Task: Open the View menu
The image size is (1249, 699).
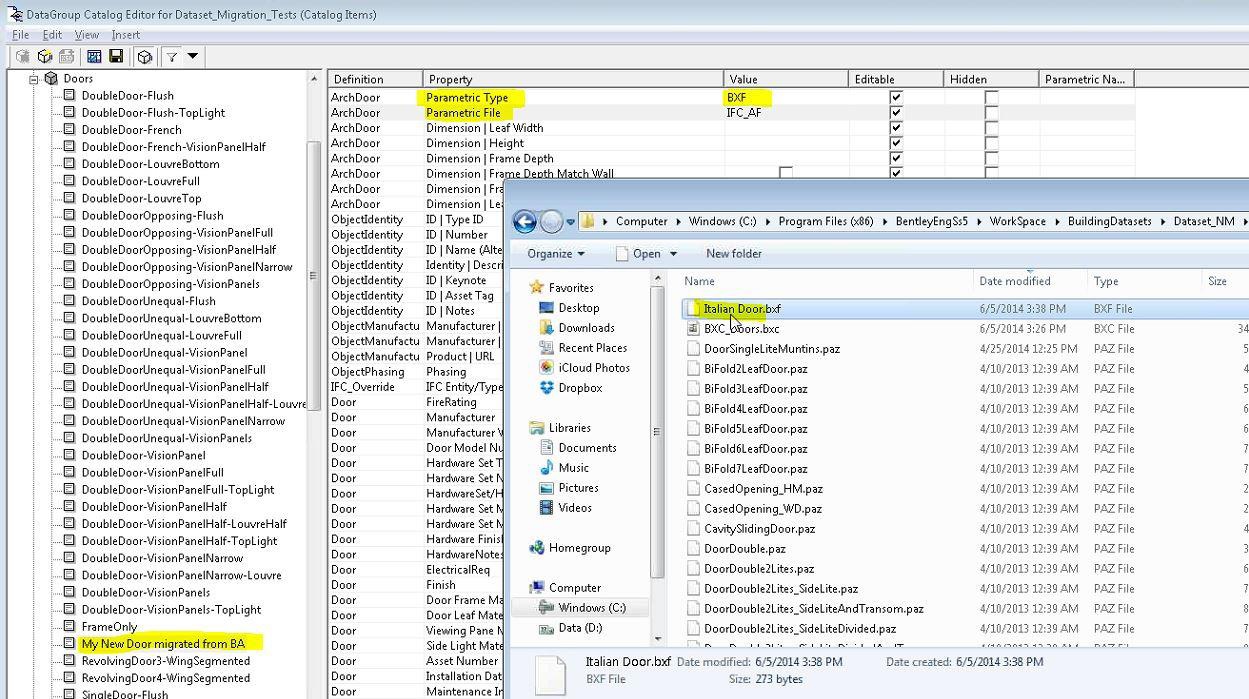Action: tap(87, 35)
